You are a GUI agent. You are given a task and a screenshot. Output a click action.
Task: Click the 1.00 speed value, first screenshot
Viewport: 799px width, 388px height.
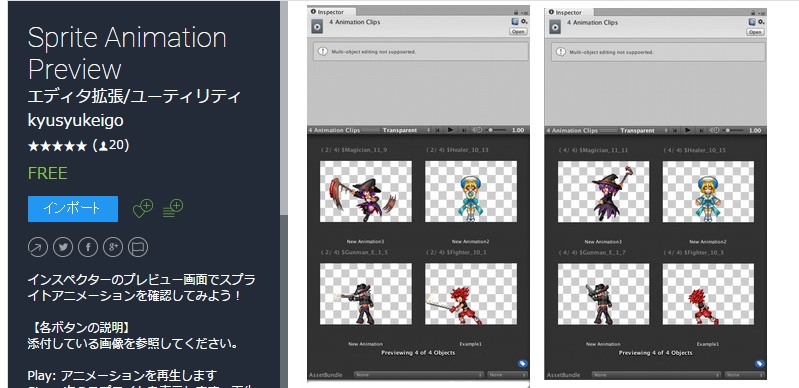(518, 131)
